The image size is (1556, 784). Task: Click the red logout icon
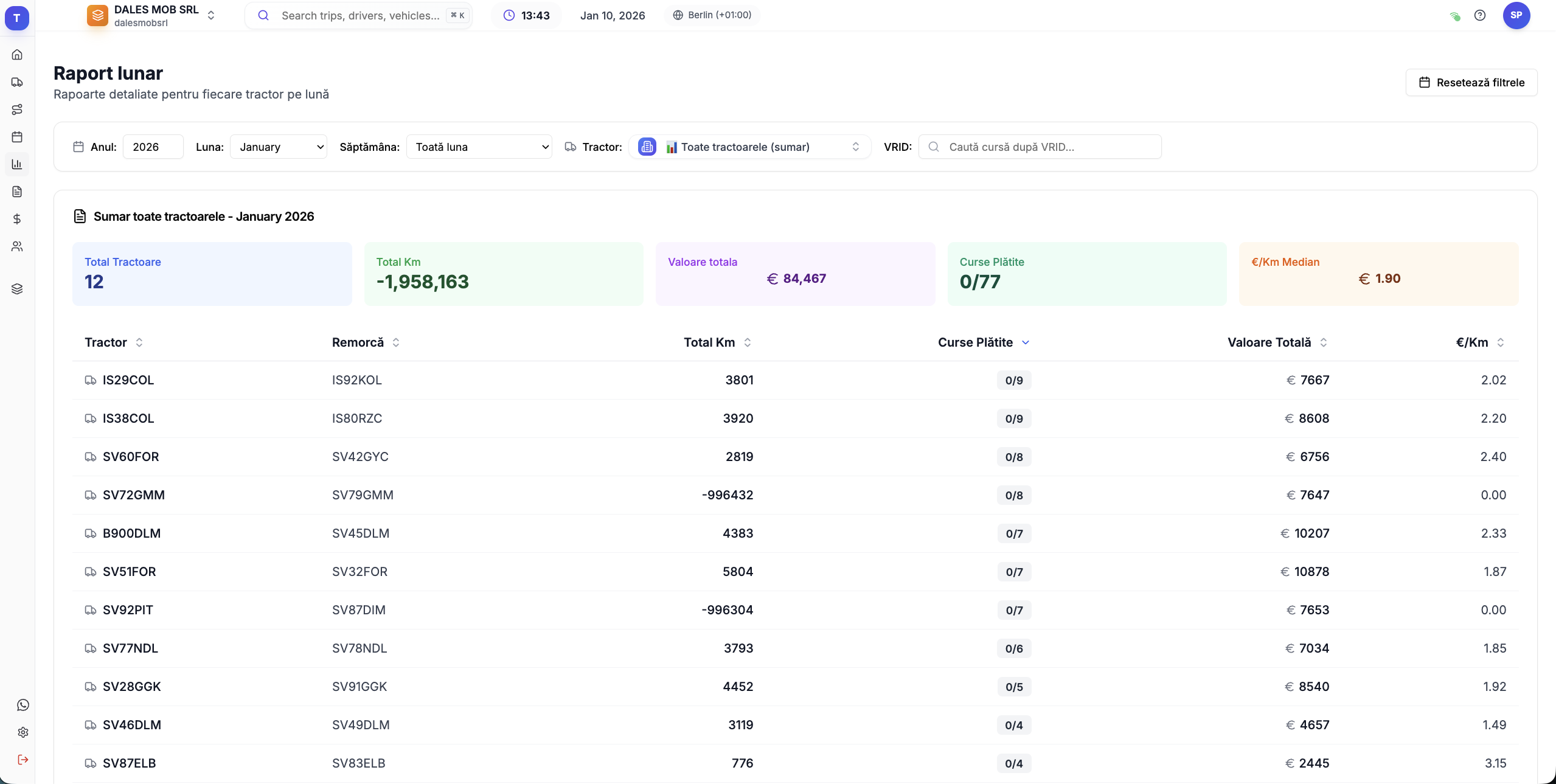tap(23, 760)
